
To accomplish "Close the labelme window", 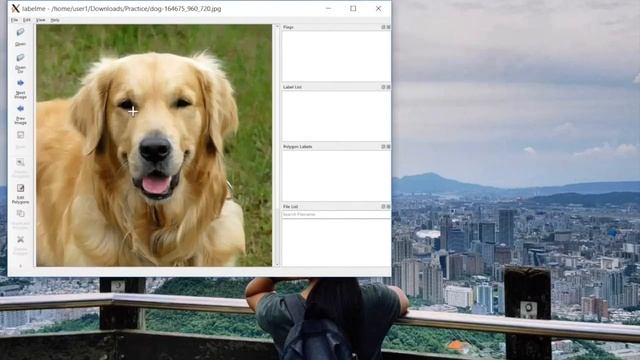I will (378, 9).
